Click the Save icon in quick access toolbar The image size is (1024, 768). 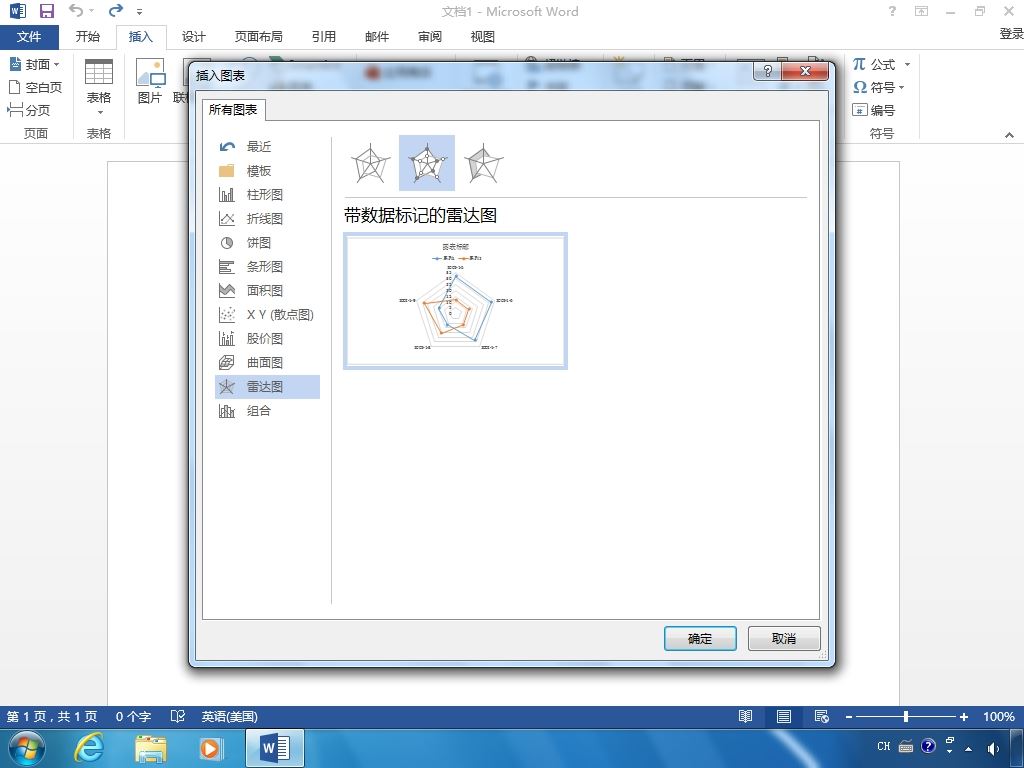pyautogui.click(x=46, y=11)
